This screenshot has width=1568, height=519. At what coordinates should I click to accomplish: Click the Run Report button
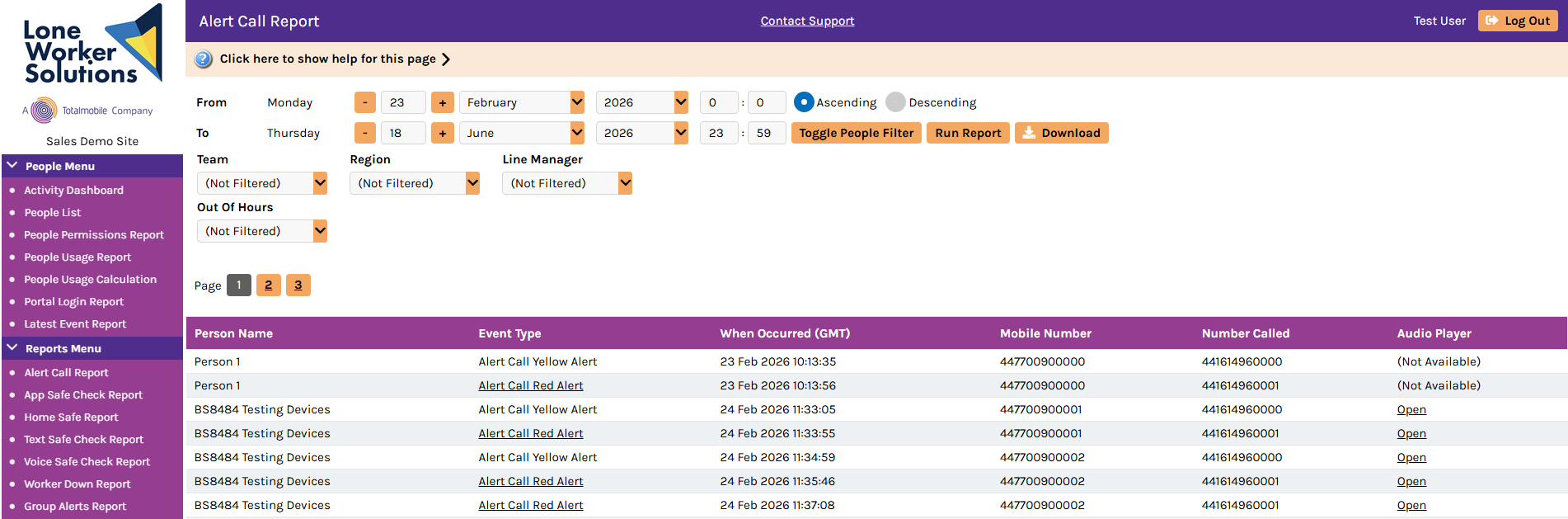coord(968,133)
